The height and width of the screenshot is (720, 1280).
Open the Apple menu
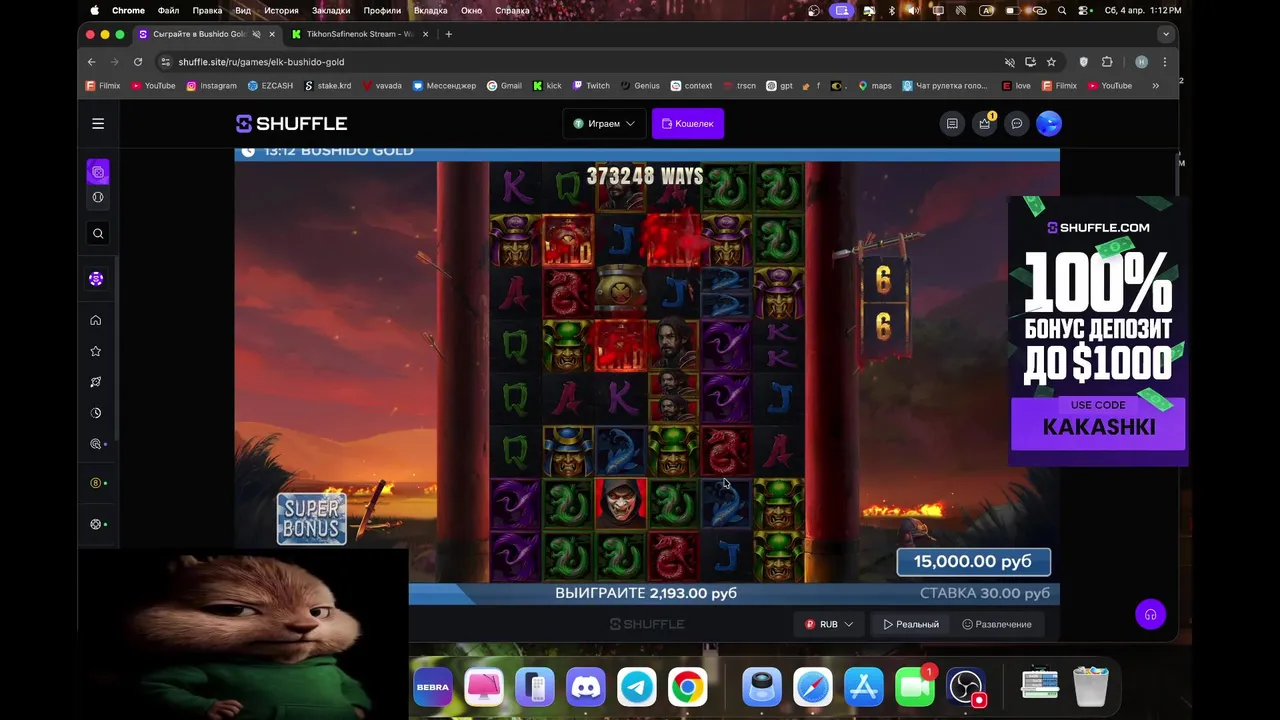(x=95, y=10)
